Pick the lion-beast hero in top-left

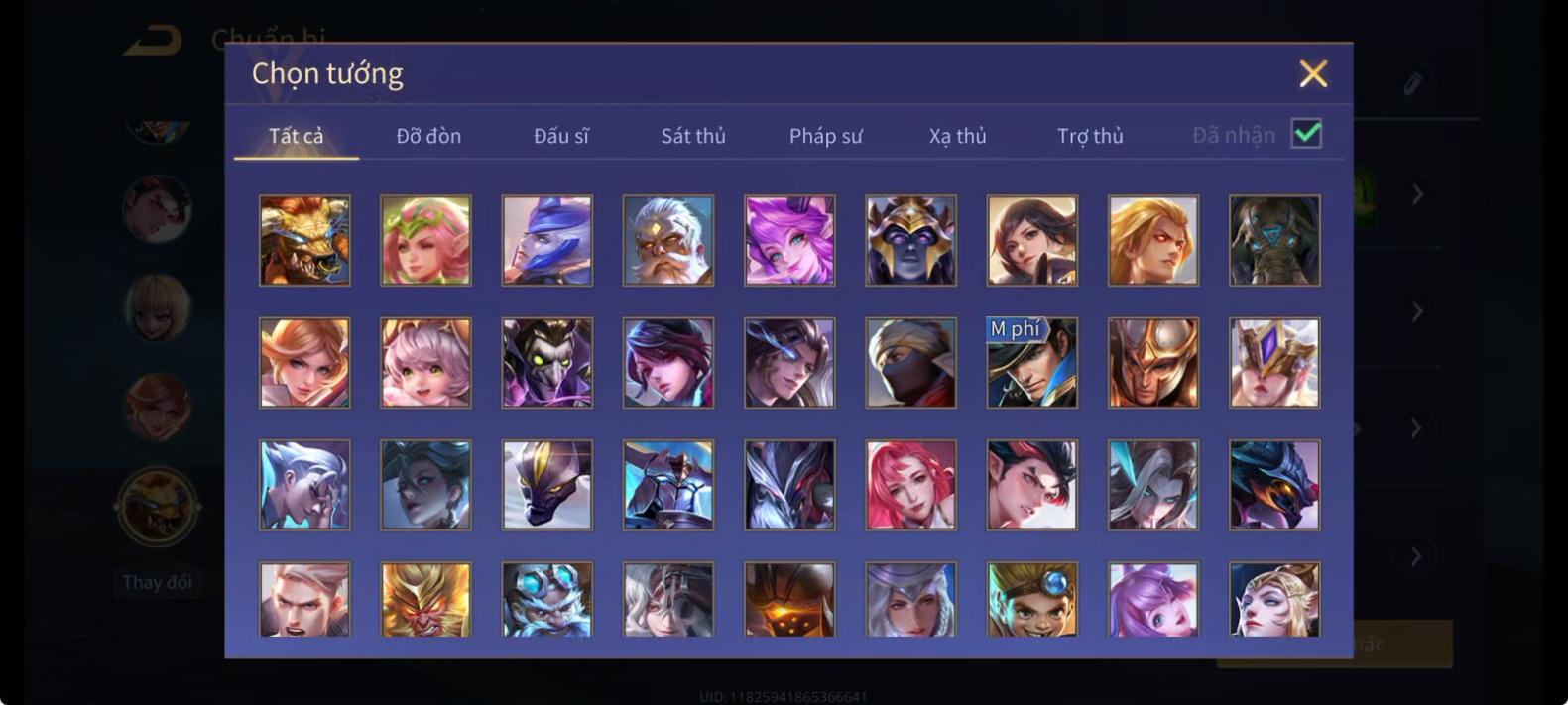pos(304,240)
